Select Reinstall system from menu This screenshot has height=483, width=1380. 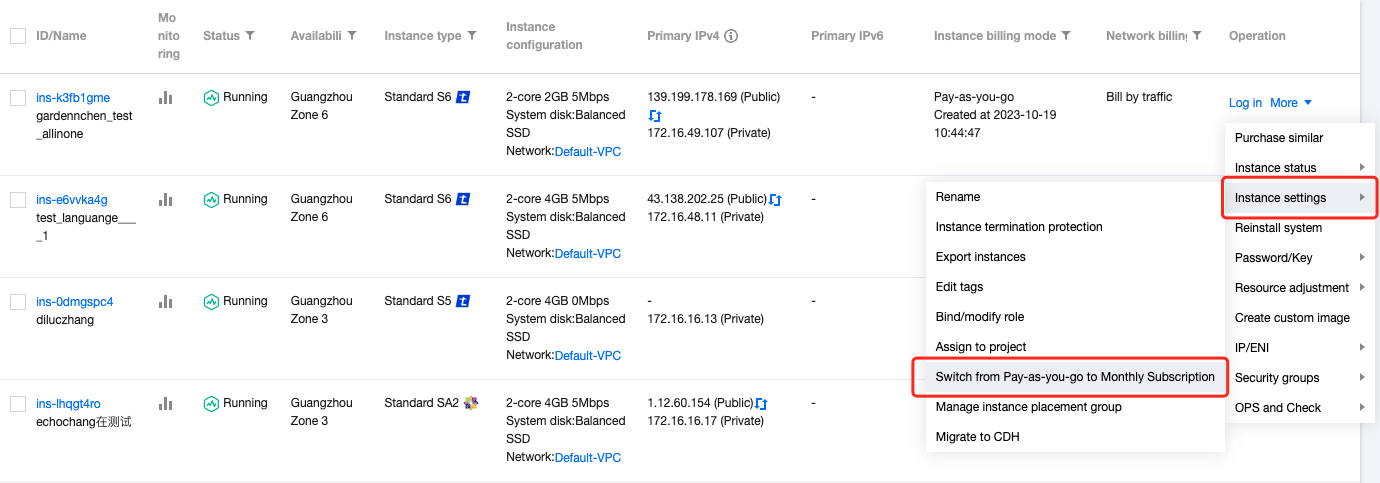(1278, 228)
